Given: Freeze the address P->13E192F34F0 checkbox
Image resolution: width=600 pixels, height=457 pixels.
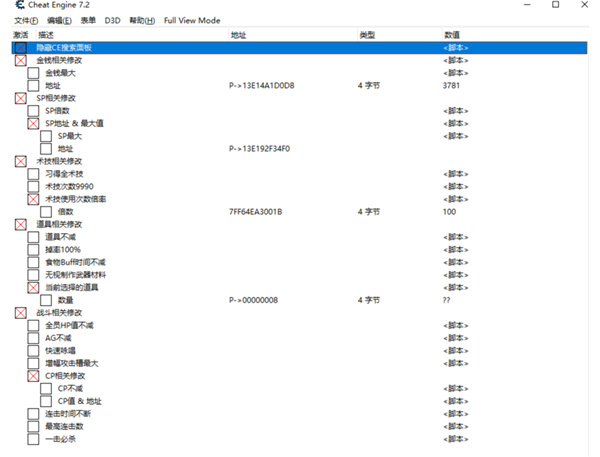Looking at the screenshot, I should [46, 149].
